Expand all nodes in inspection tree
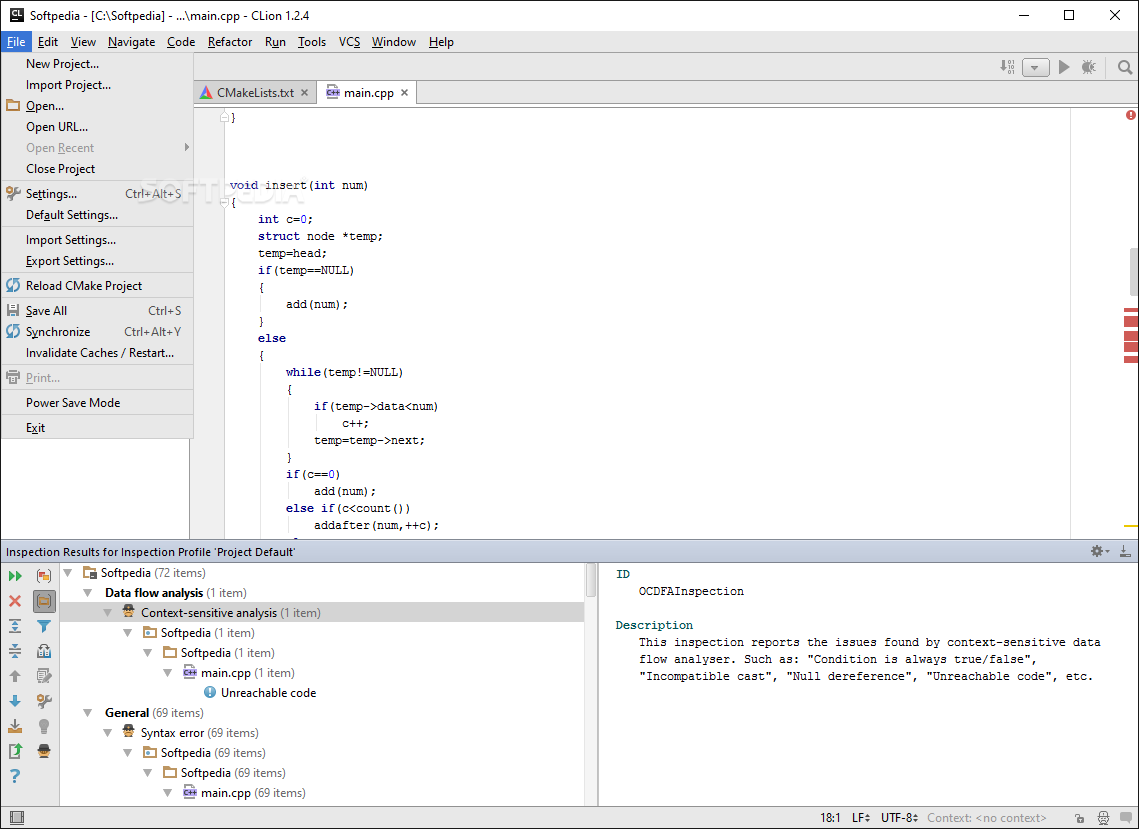1139x829 pixels. [15, 626]
